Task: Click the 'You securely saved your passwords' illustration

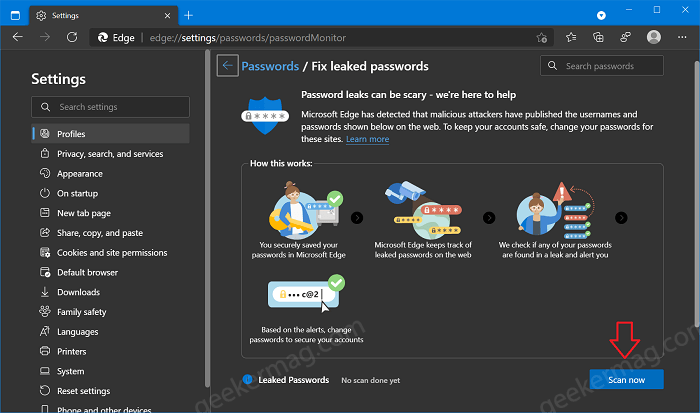Action: [x=306, y=210]
